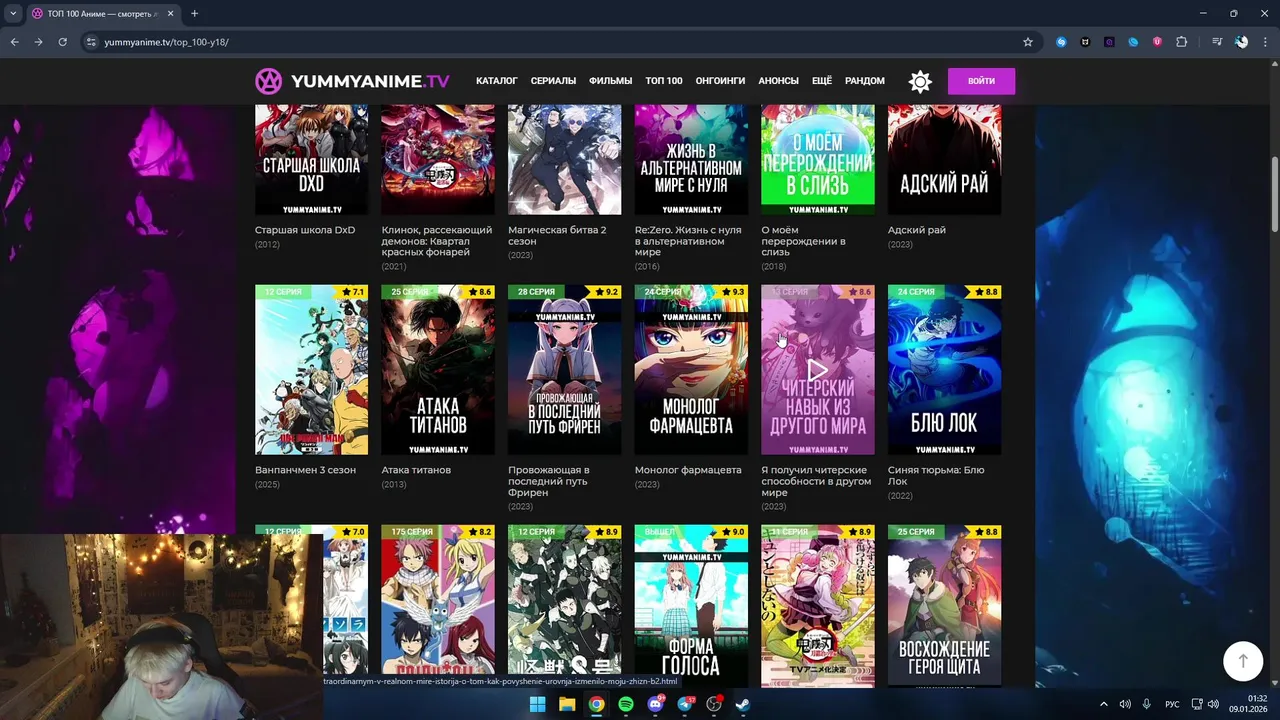Click the Клинок, рассекающий демонов title link
This screenshot has height=720, width=1280.
coord(436,241)
